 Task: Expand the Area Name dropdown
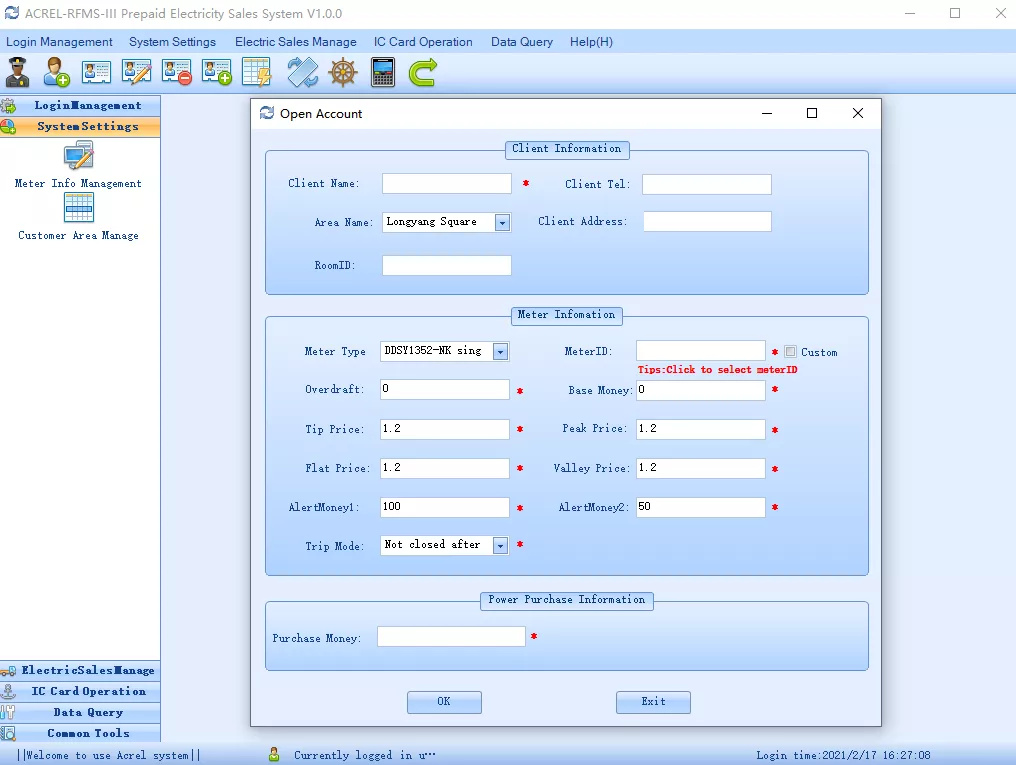coord(502,223)
